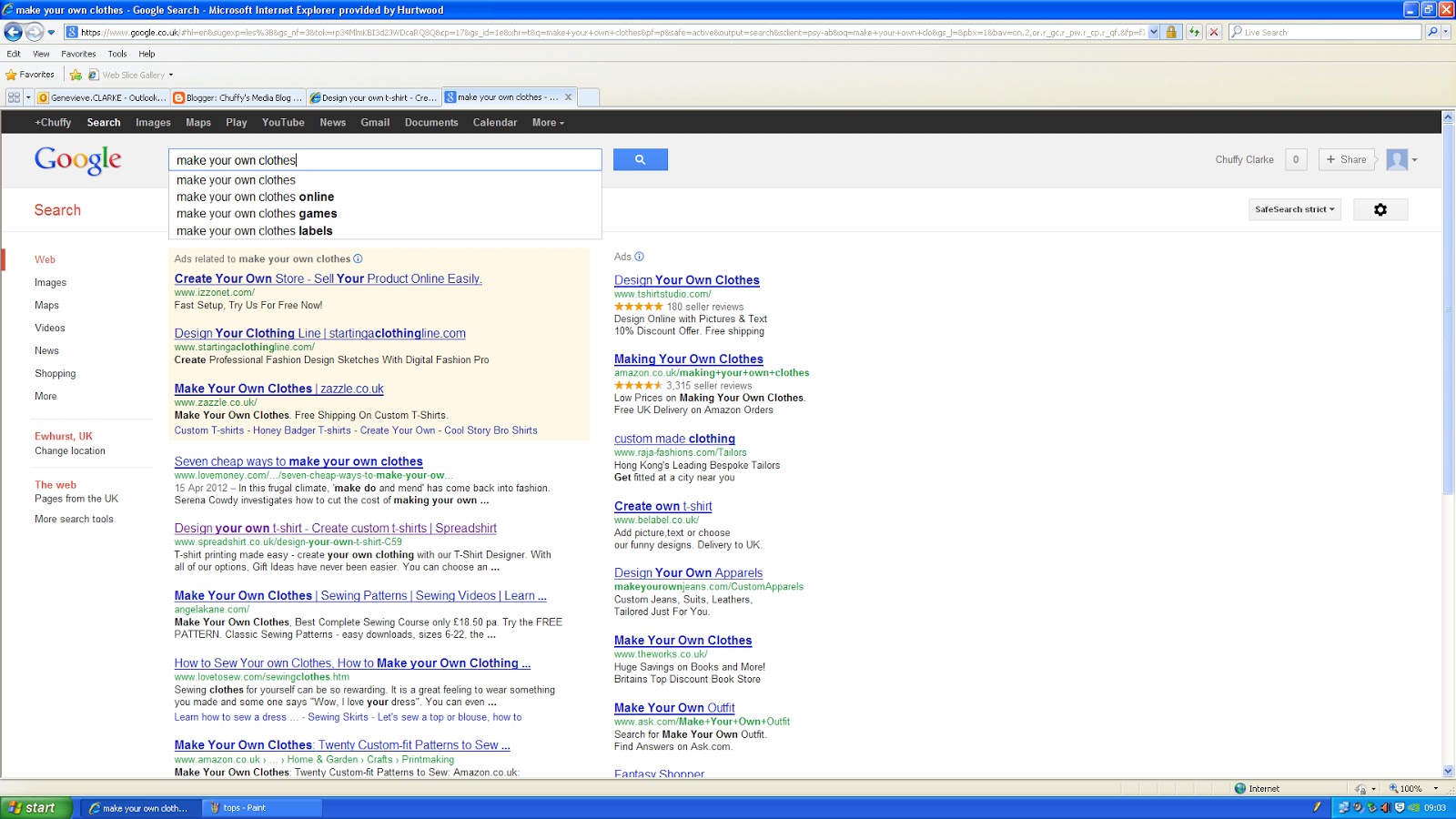Open the Quick Tabs grid view
The image size is (1456, 819).
pyautogui.click(x=14, y=97)
